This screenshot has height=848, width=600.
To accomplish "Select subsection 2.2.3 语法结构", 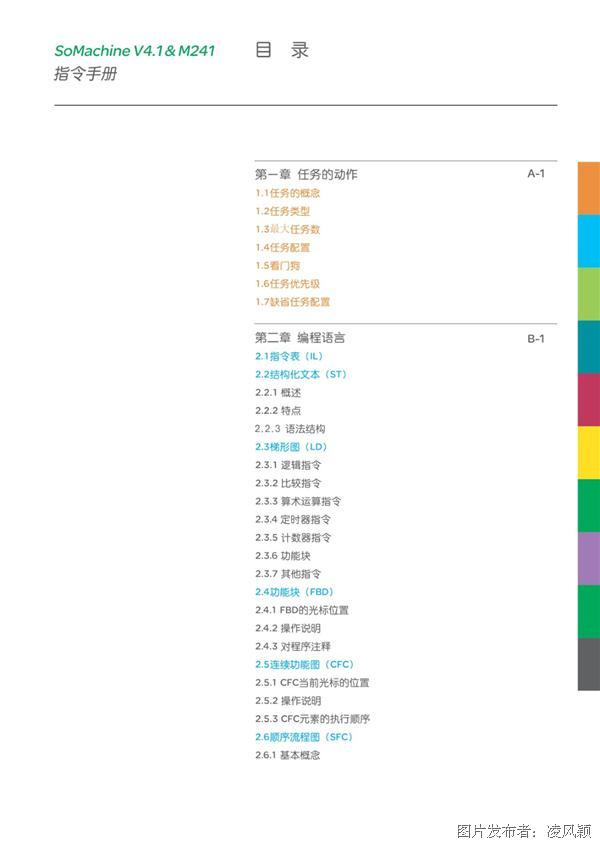I will (290, 429).
